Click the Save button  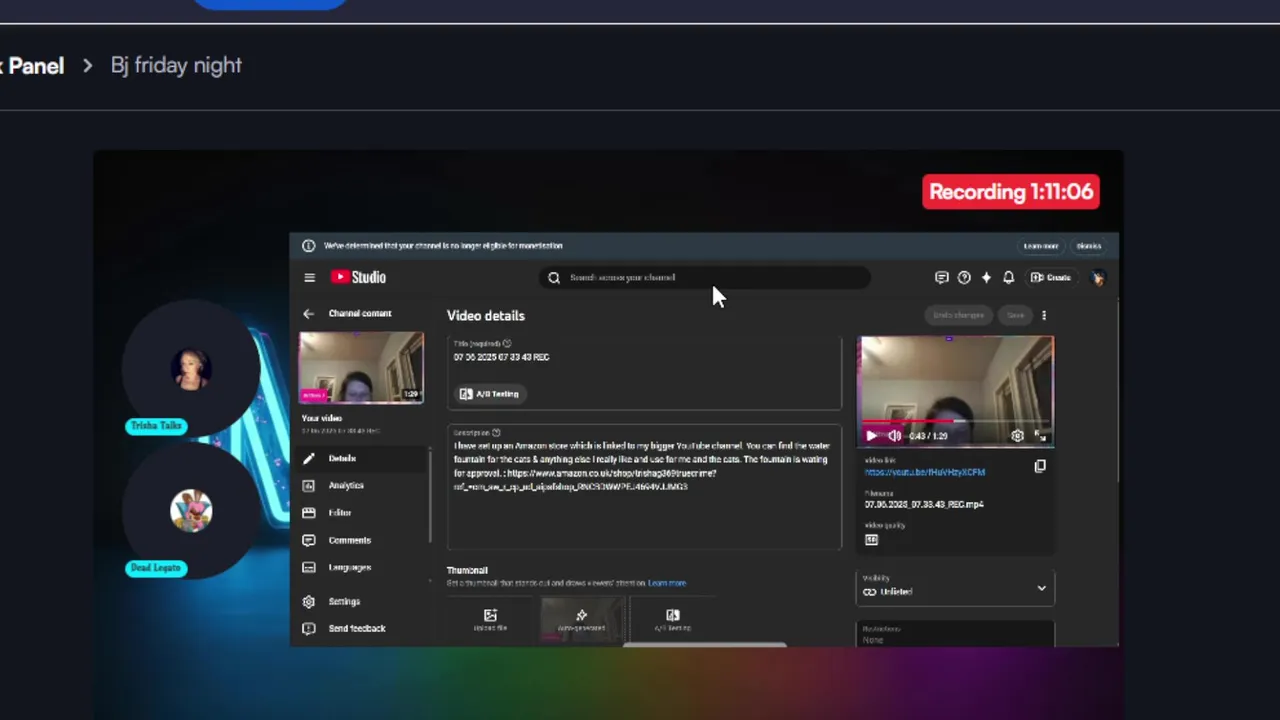1015,315
